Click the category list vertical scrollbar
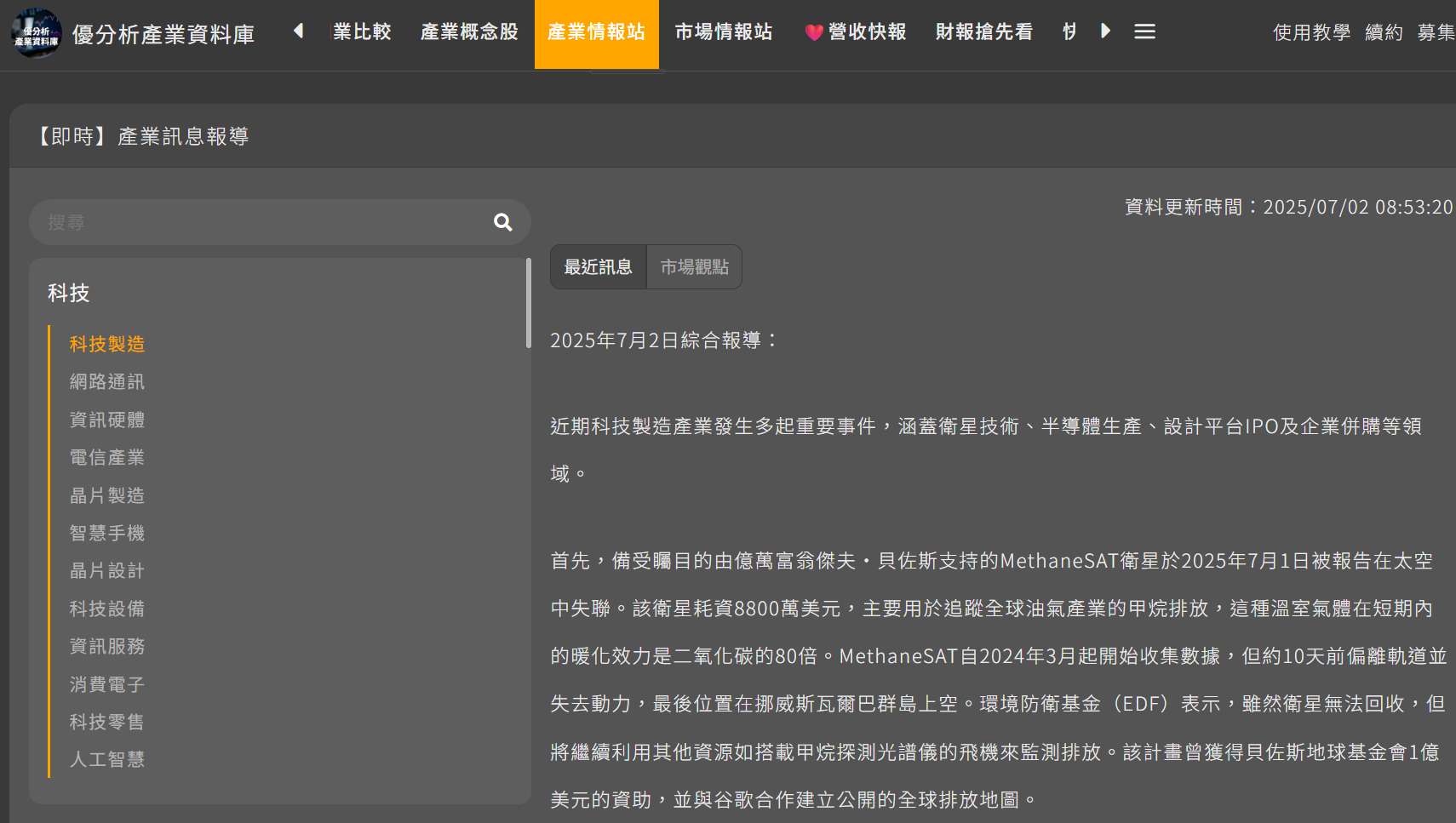 pos(529,303)
